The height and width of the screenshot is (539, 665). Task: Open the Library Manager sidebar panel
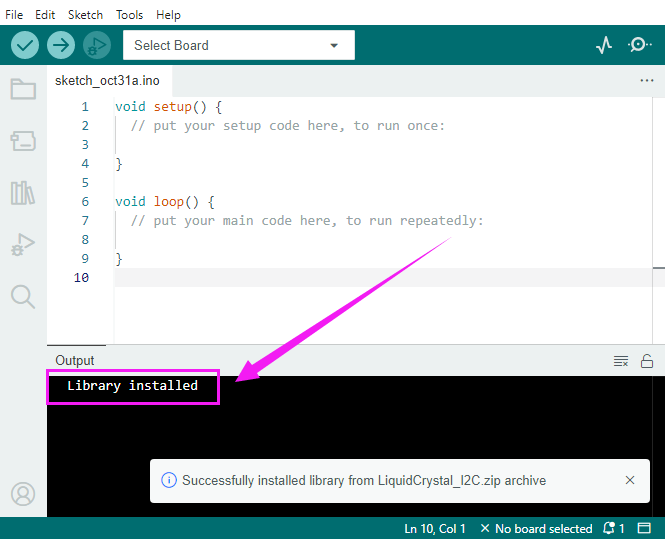point(23,193)
